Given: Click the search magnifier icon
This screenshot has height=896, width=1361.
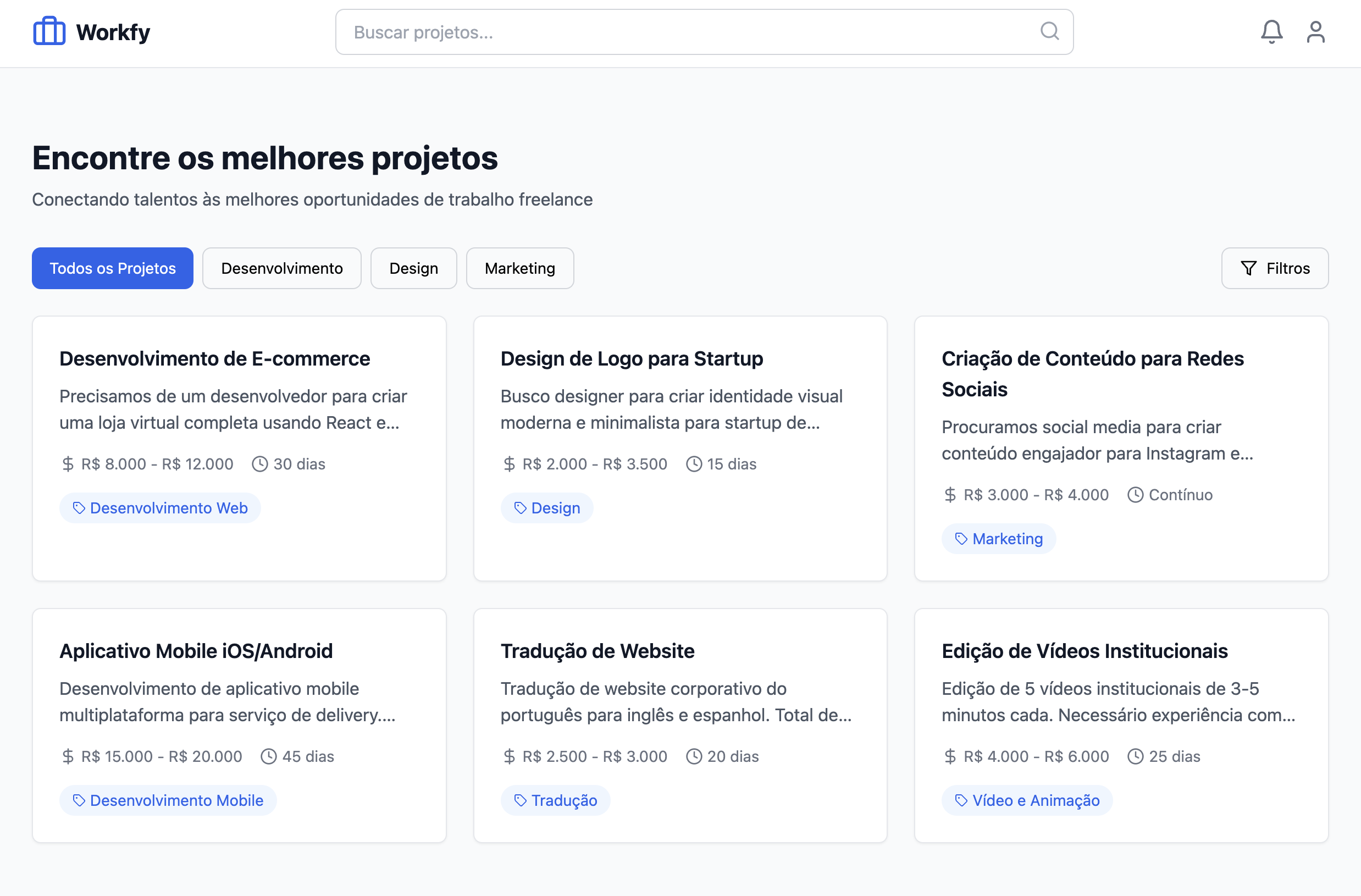Looking at the screenshot, I should point(1050,31).
